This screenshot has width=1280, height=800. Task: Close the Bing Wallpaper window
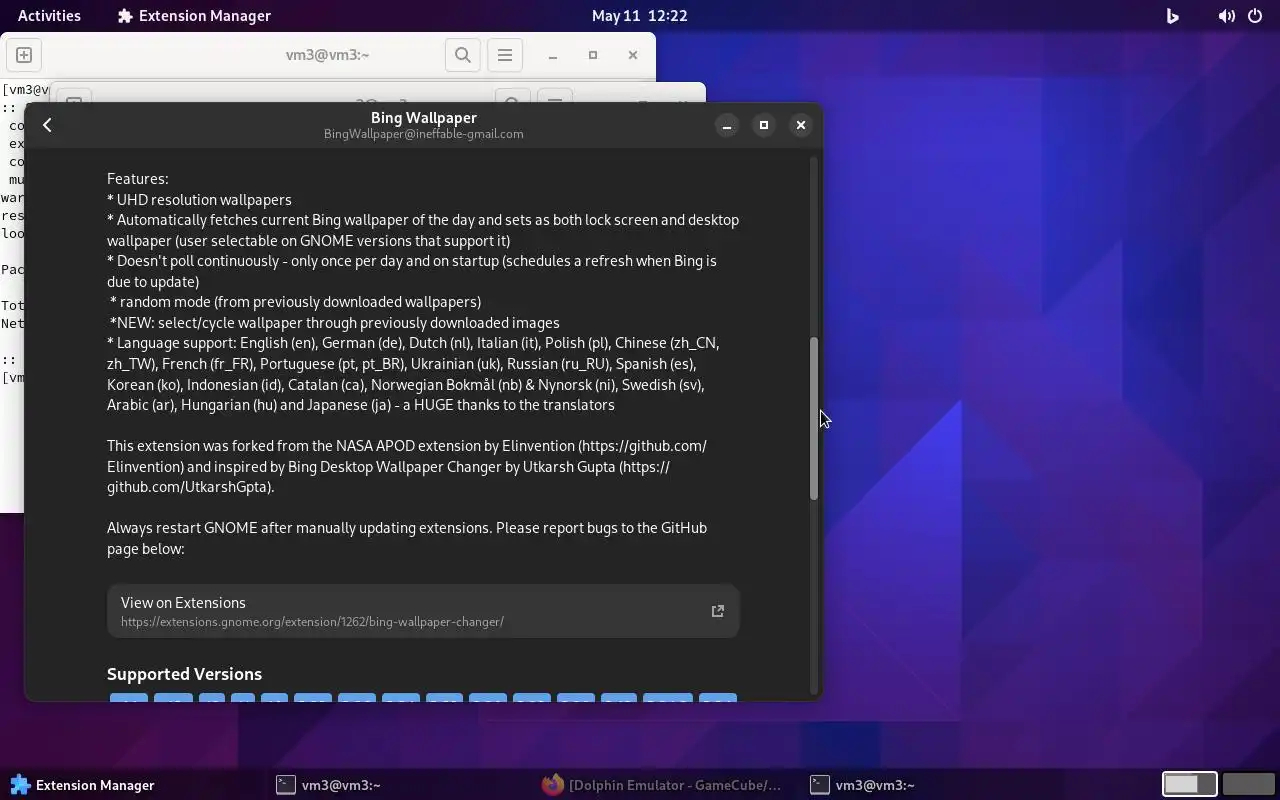[801, 125]
